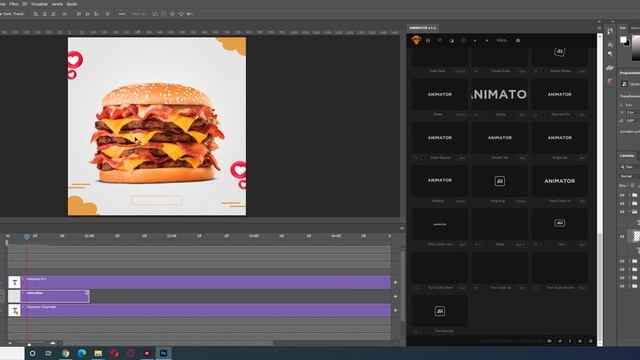
Task: Select the last preset thumbnail with image icon
Action: [x=440, y=311]
